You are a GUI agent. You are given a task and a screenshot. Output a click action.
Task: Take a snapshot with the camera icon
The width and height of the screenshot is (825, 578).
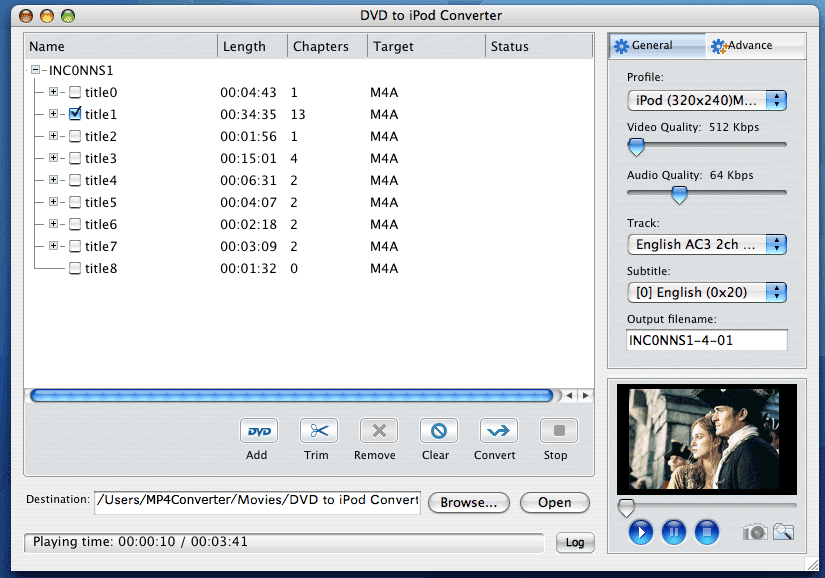click(x=755, y=532)
